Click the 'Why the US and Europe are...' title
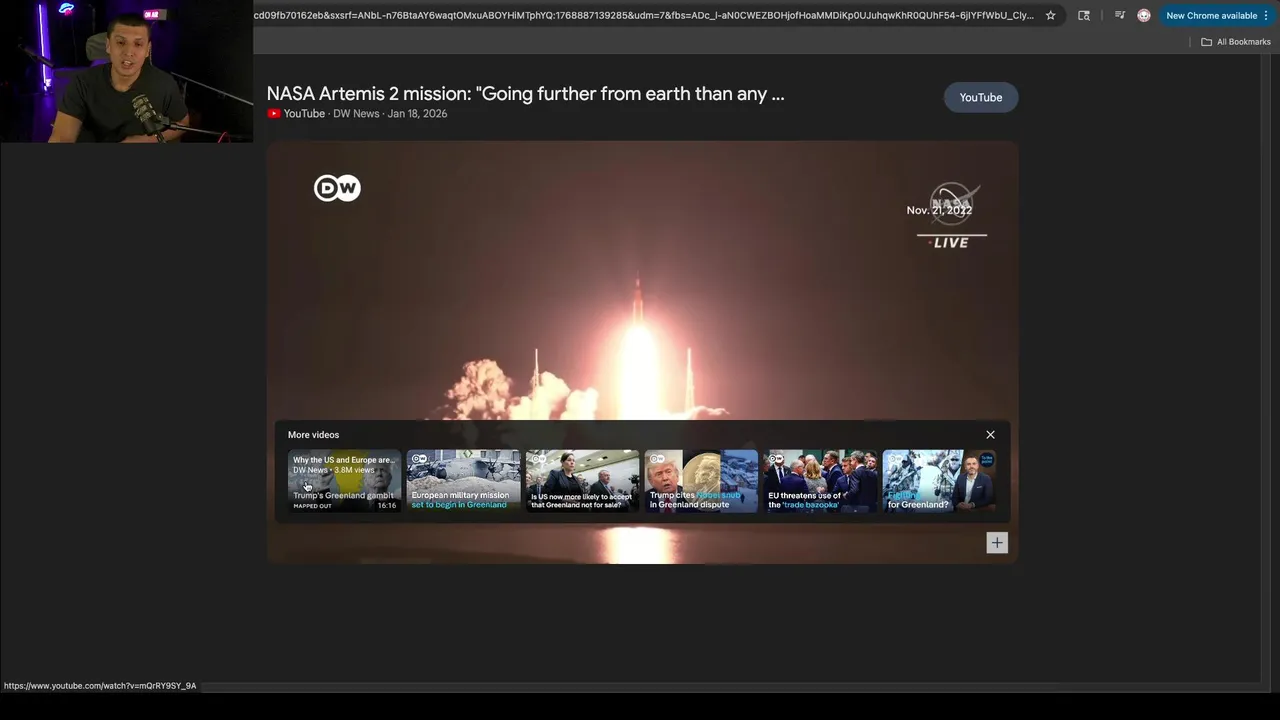Screen dimensions: 1280x720 pos(343,460)
